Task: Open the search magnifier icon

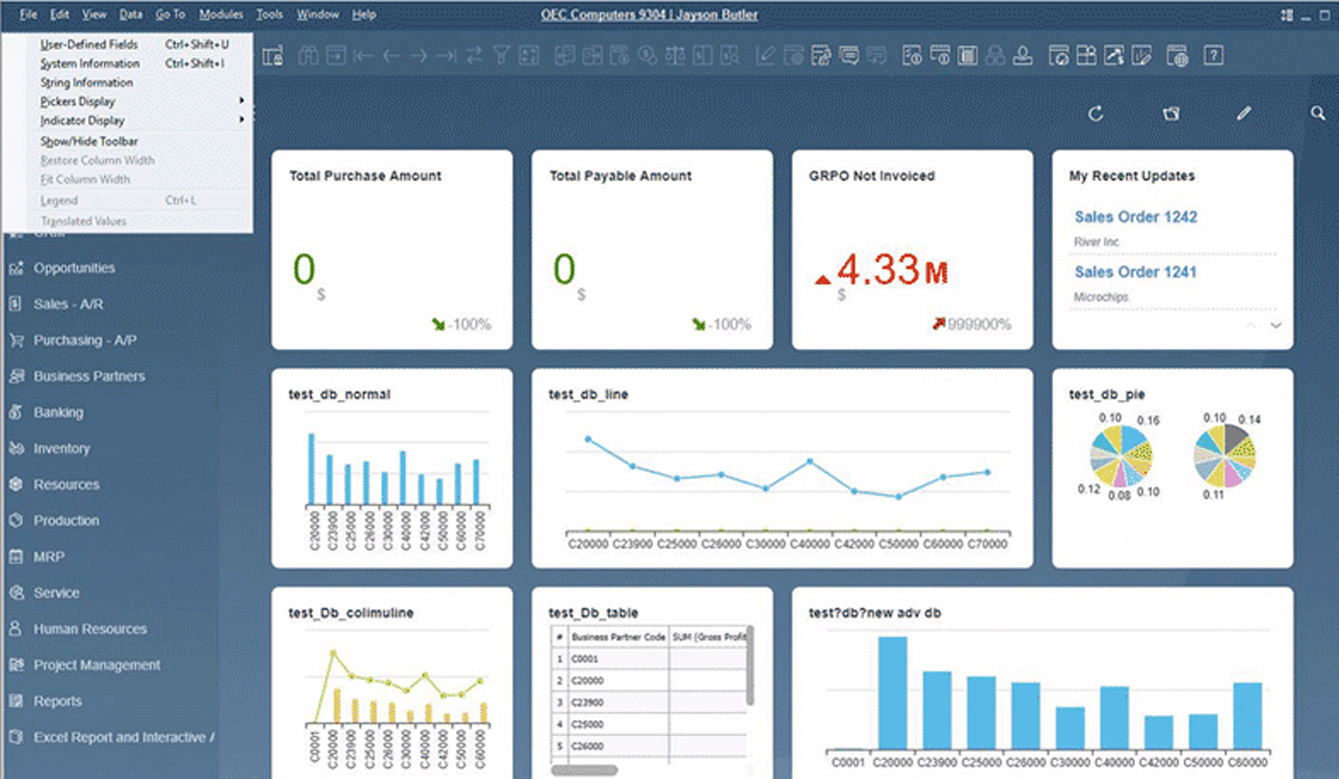Action: [x=1317, y=114]
